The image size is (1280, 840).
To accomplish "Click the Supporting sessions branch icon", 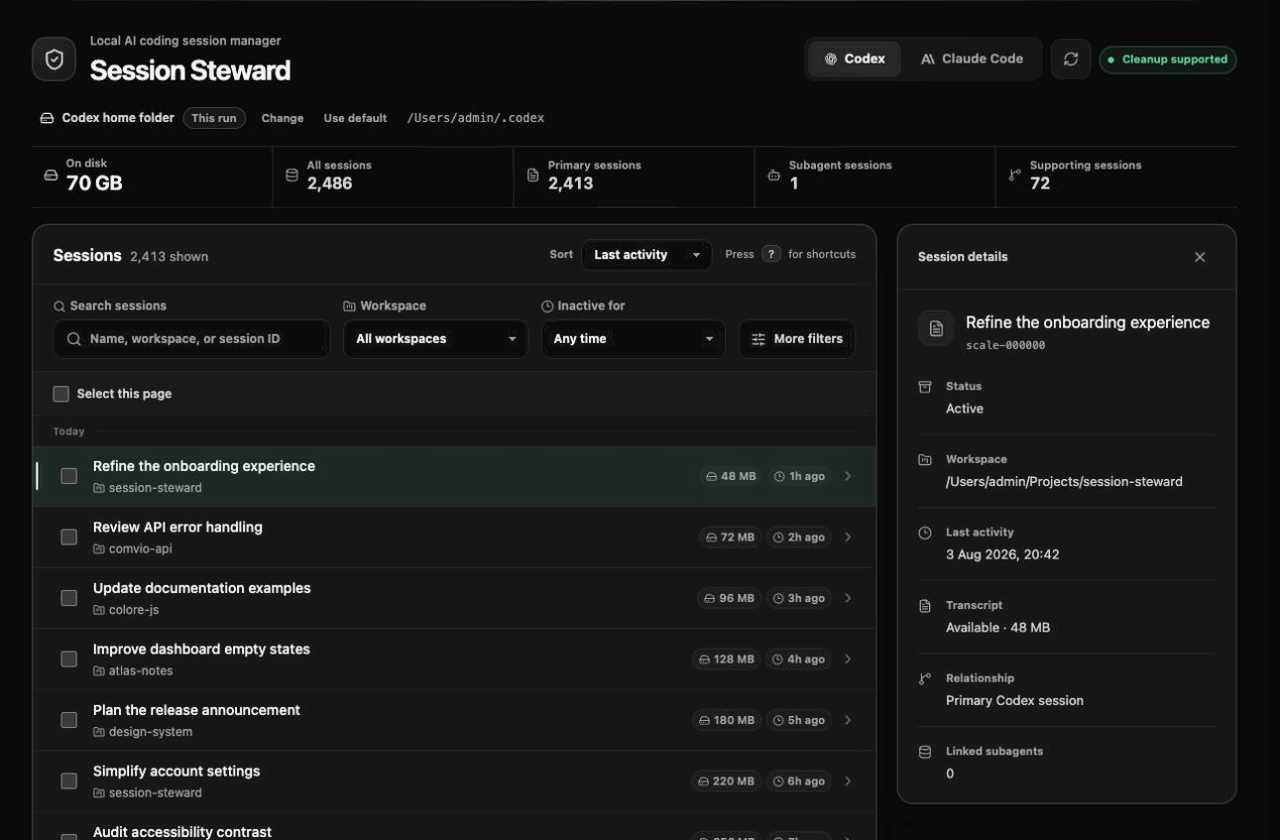I will 1014,175.
